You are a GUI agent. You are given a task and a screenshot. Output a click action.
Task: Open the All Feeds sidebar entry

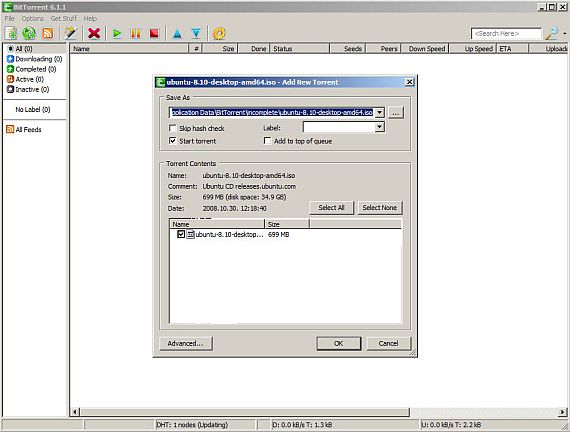pyautogui.click(x=24, y=129)
